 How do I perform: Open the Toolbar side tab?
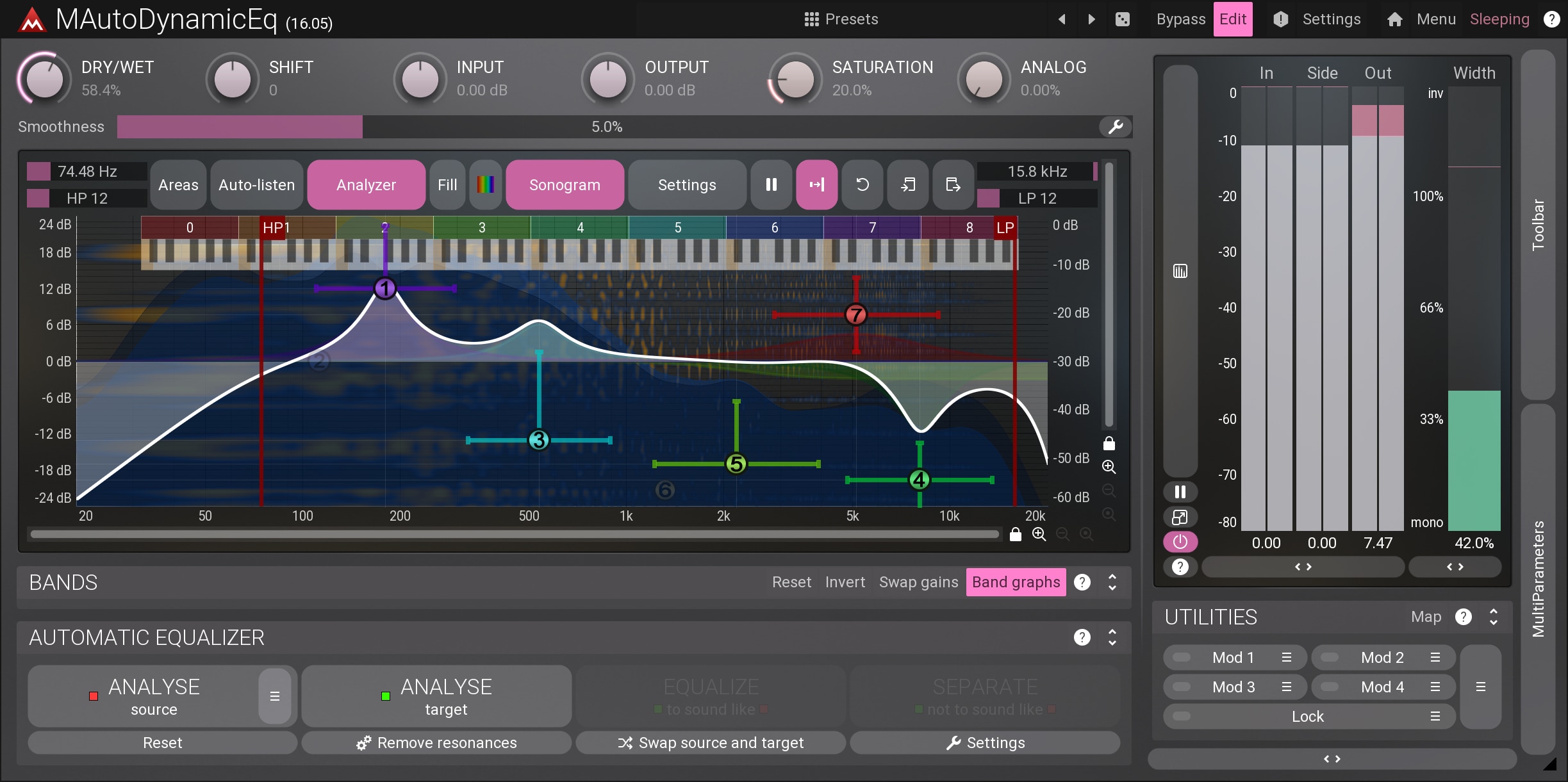(x=1538, y=224)
